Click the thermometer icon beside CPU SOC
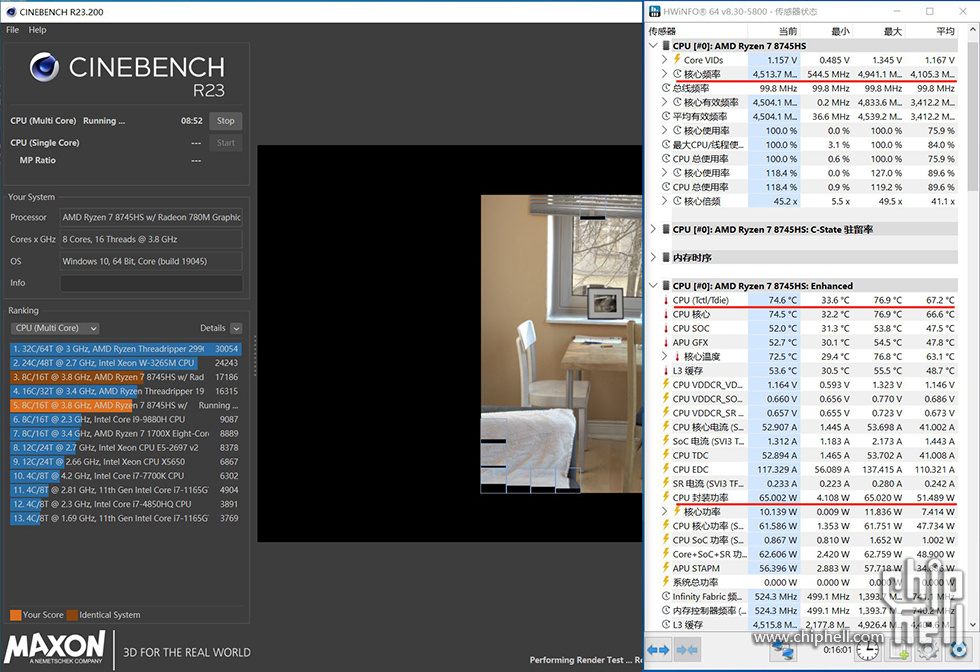Screen dimensions: 980x672 point(666,328)
